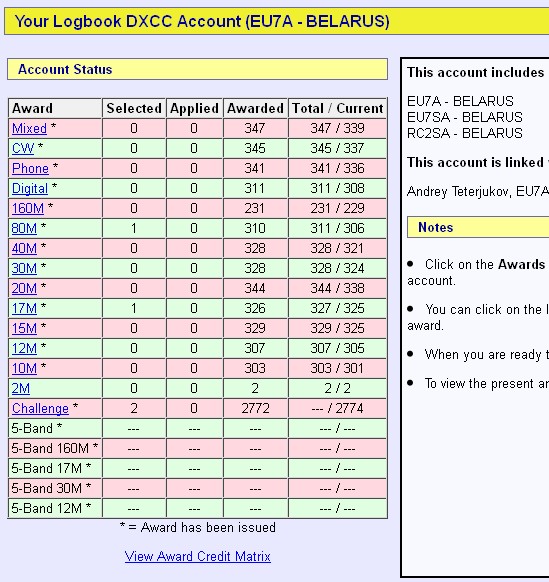
Task: Click the 5-Band 160M row label
Action: (x=55, y=449)
